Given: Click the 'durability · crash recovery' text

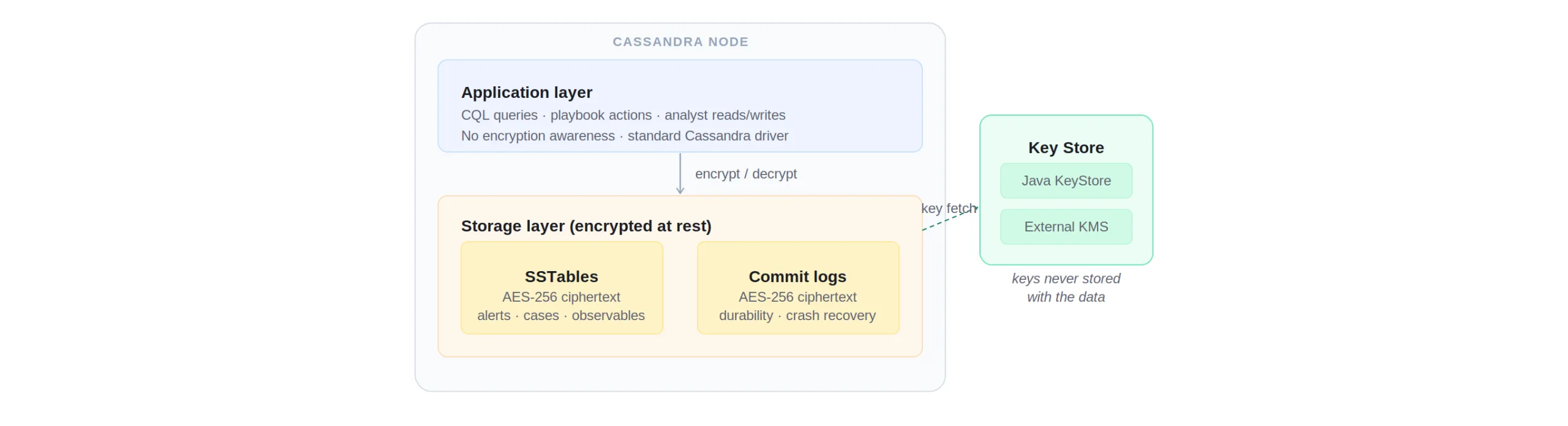Looking at the screenshot, I should click(797, 315).
